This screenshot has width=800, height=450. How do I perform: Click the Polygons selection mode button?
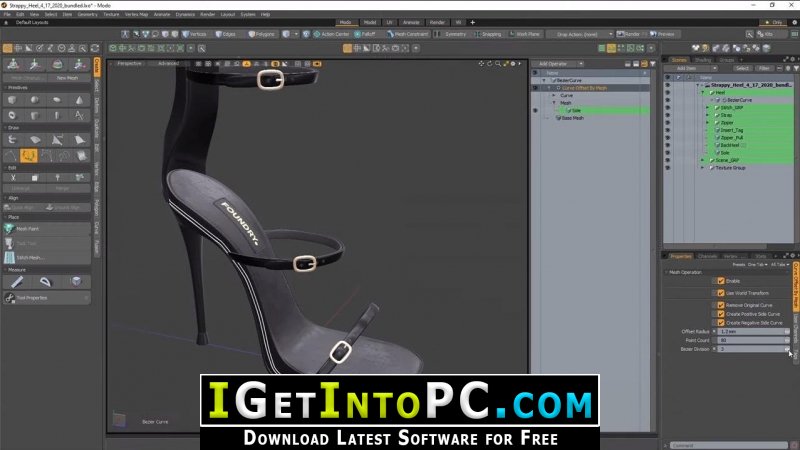[x=262, y=34]
